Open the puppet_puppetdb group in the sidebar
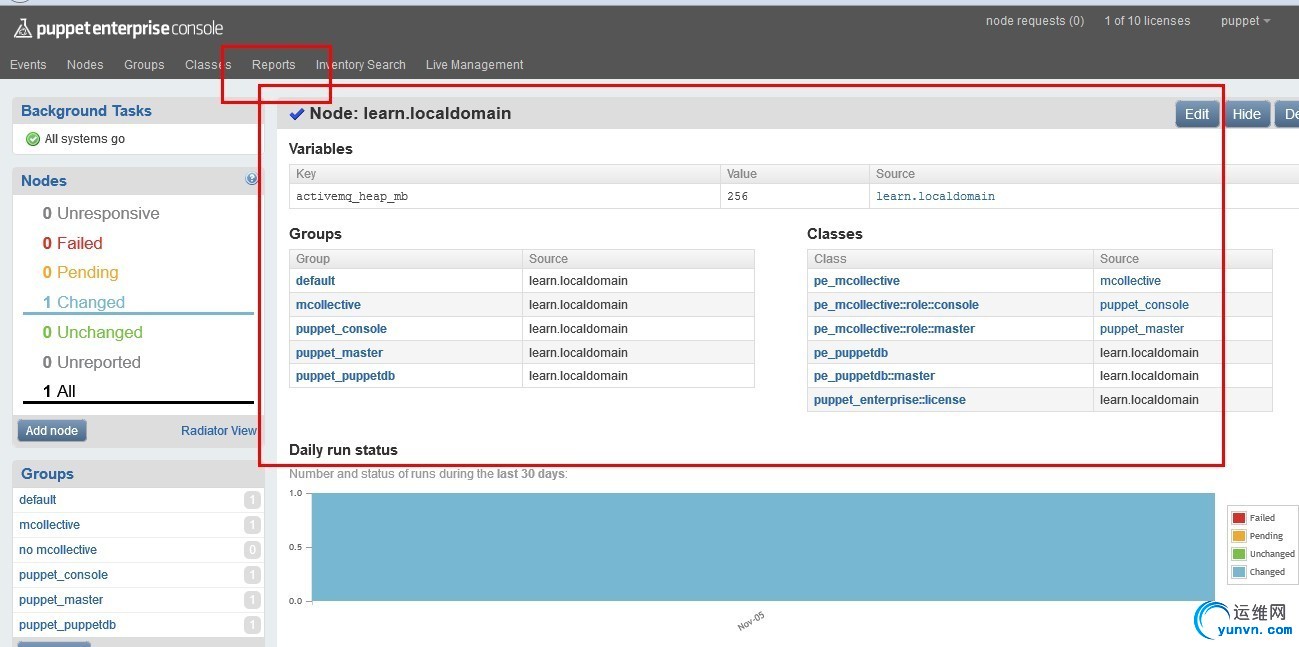This screenshot has height=647, width=1299. tap(67, 625)
